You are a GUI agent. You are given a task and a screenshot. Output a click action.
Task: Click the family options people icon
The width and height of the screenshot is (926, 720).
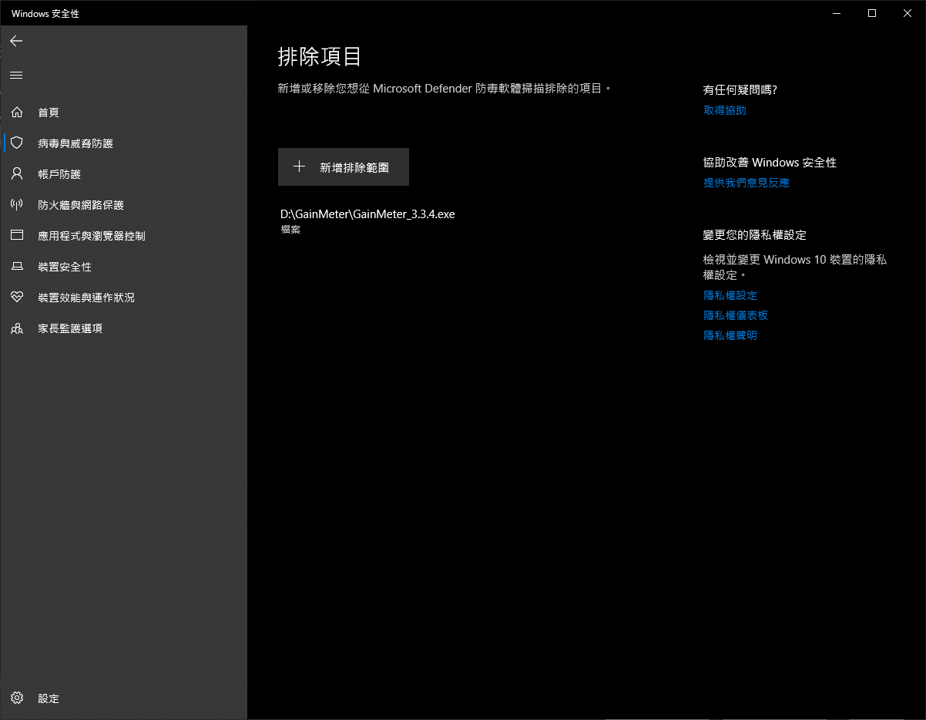click(x=17, y=328)
